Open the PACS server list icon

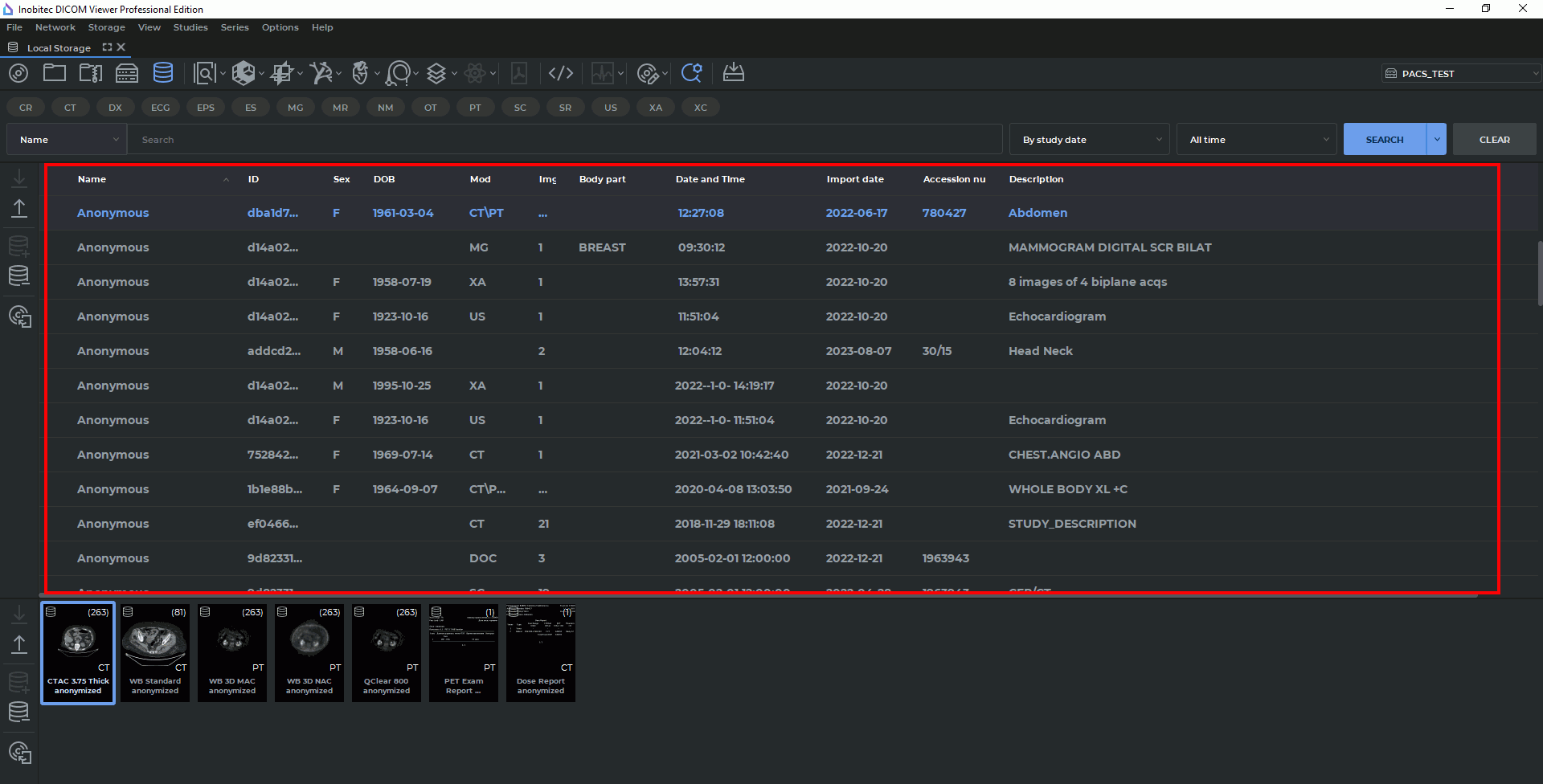pos(127,74)
